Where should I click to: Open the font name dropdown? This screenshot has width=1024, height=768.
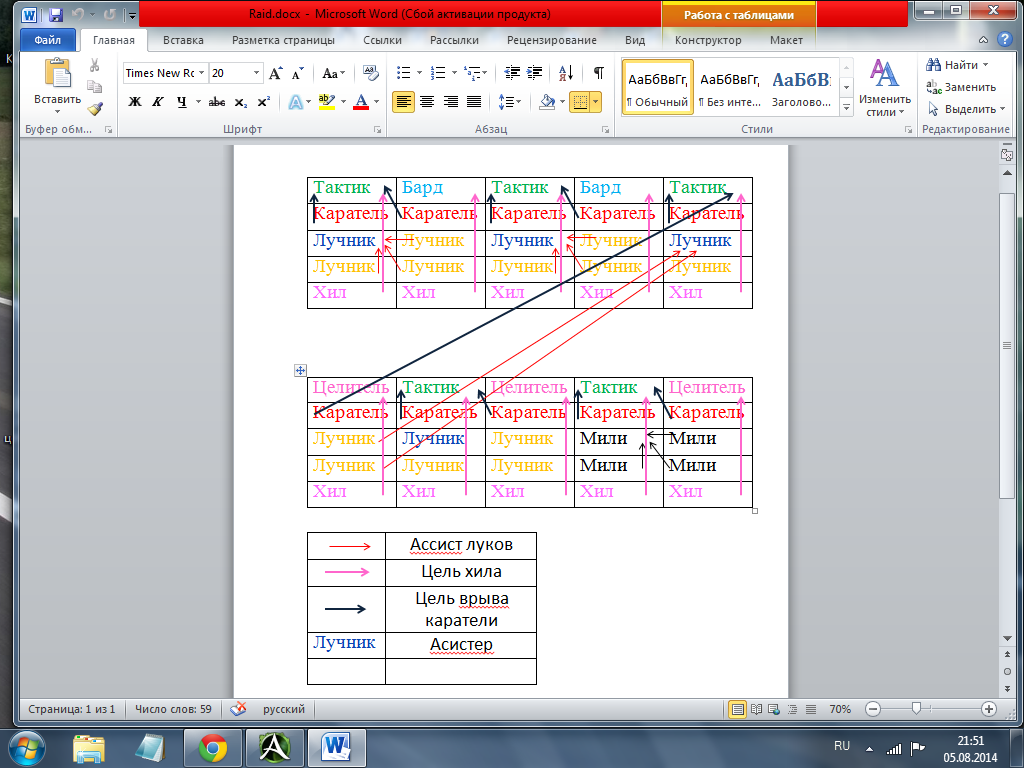point(202,73)
